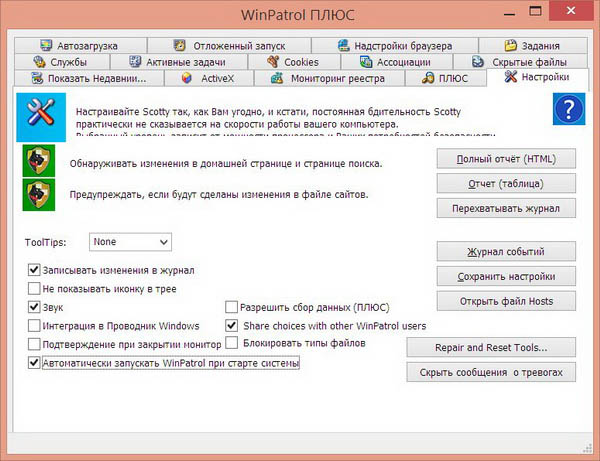600x461 pixels.
Task: Click the Отложенный запуск tab clock icon
Action: click(x=179, y=45)
